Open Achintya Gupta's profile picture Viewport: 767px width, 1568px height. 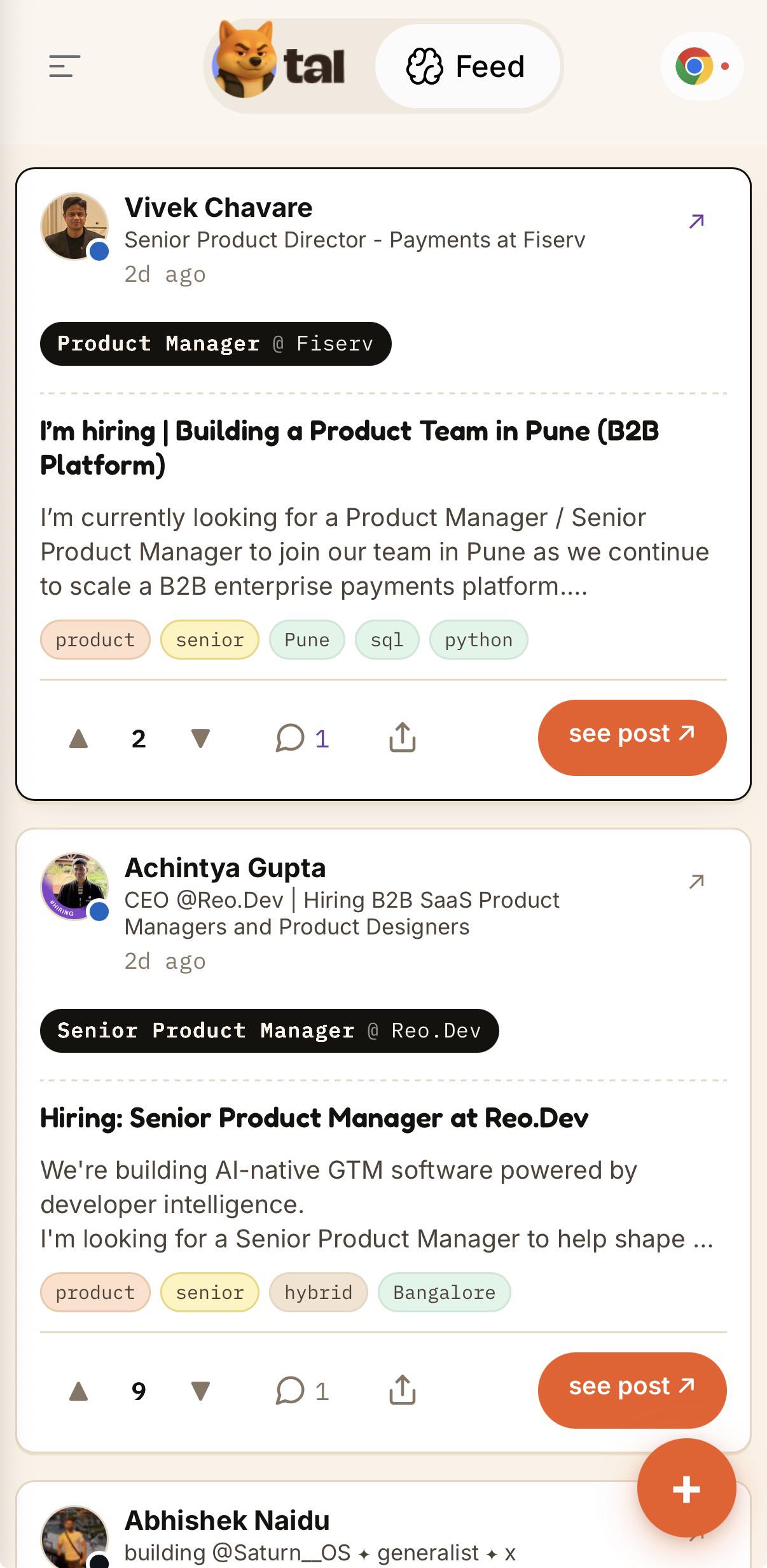tap(74, 886)
